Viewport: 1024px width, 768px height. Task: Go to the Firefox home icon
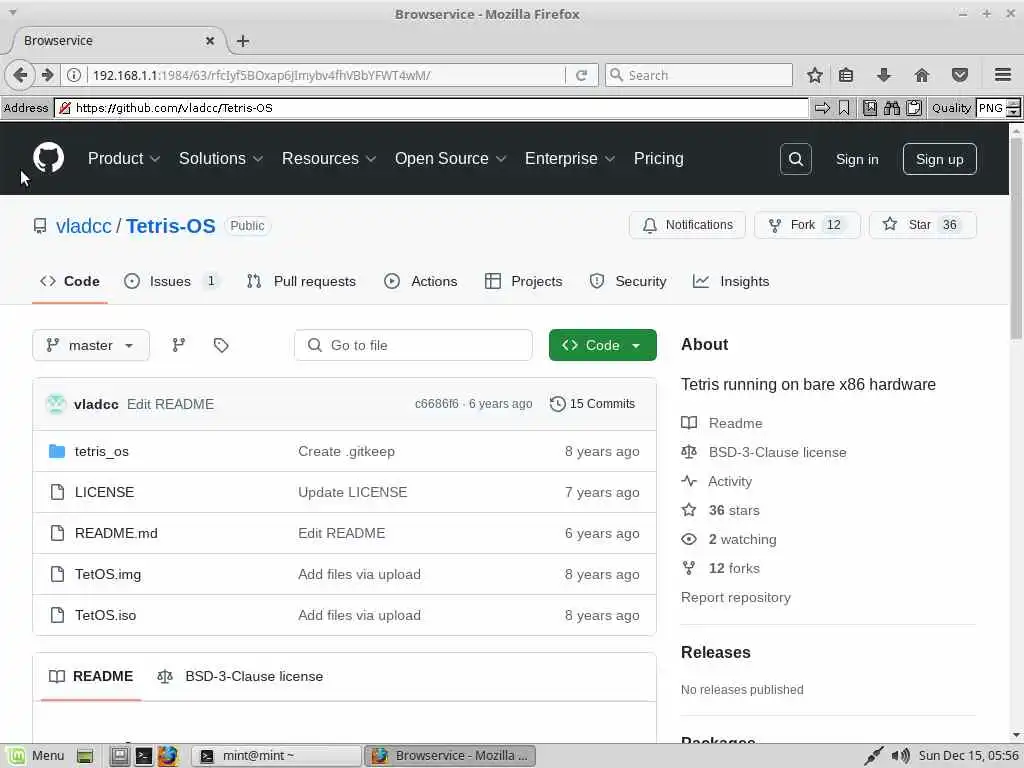click(921, 75)
